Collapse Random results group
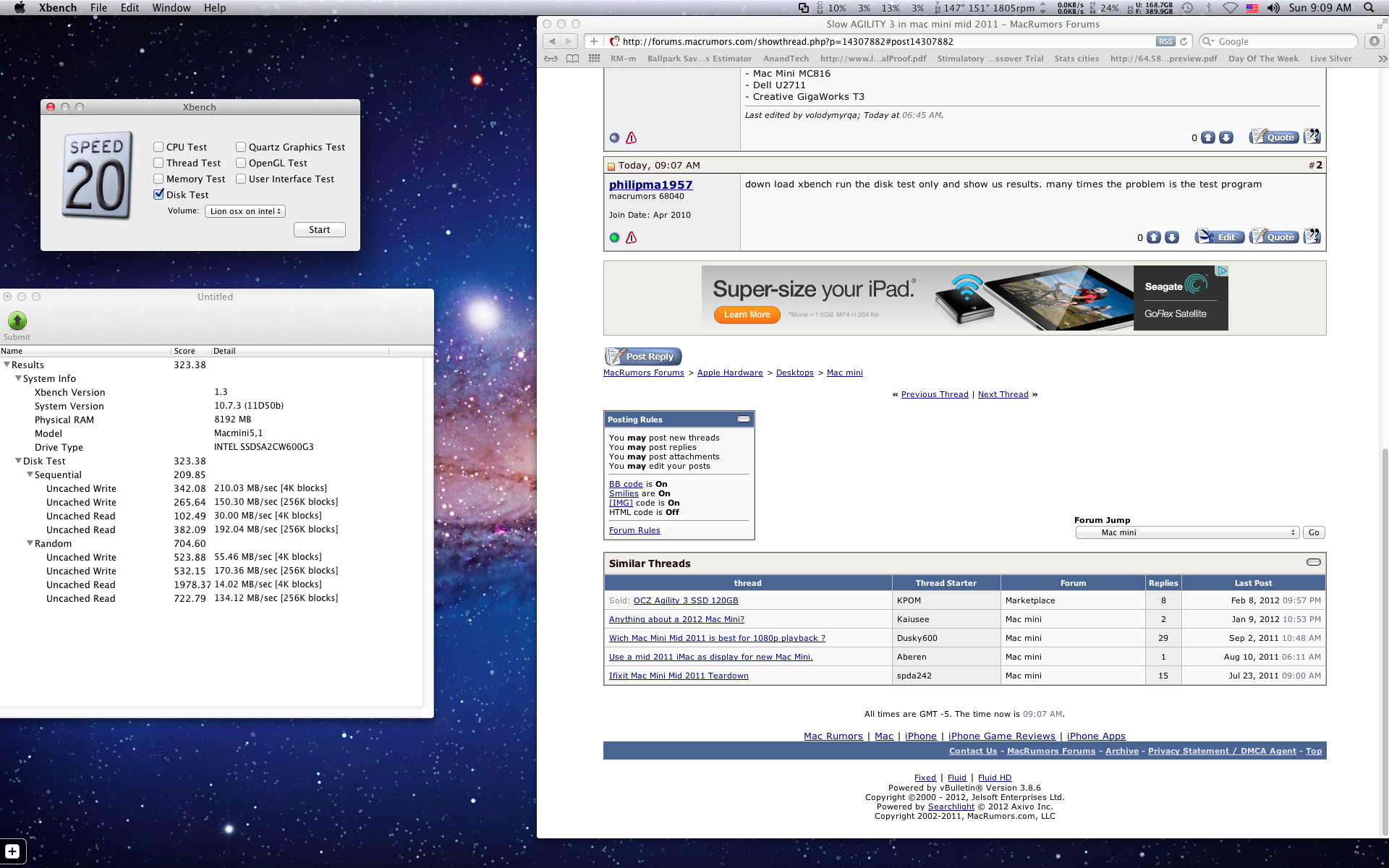 click(x=30, y=543)
